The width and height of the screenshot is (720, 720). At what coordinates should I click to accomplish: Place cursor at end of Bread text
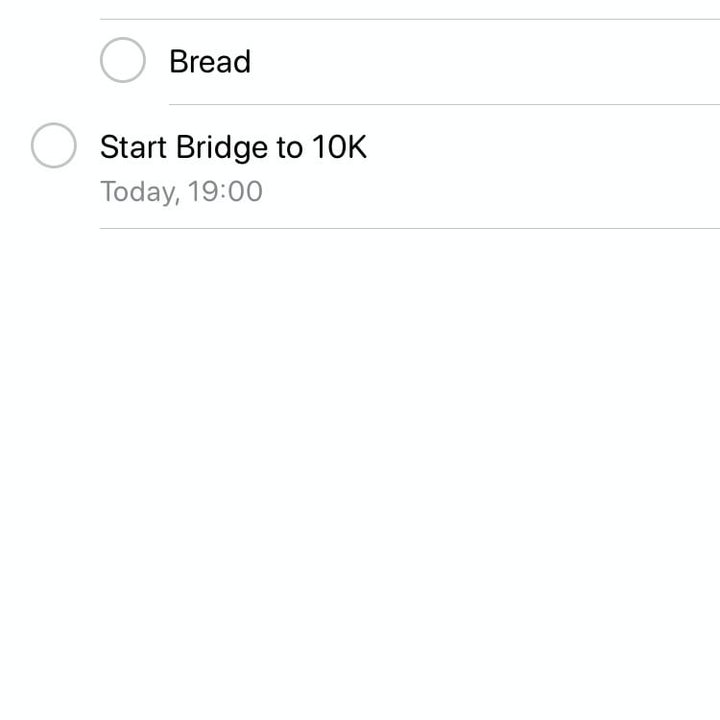pos(251,62)
